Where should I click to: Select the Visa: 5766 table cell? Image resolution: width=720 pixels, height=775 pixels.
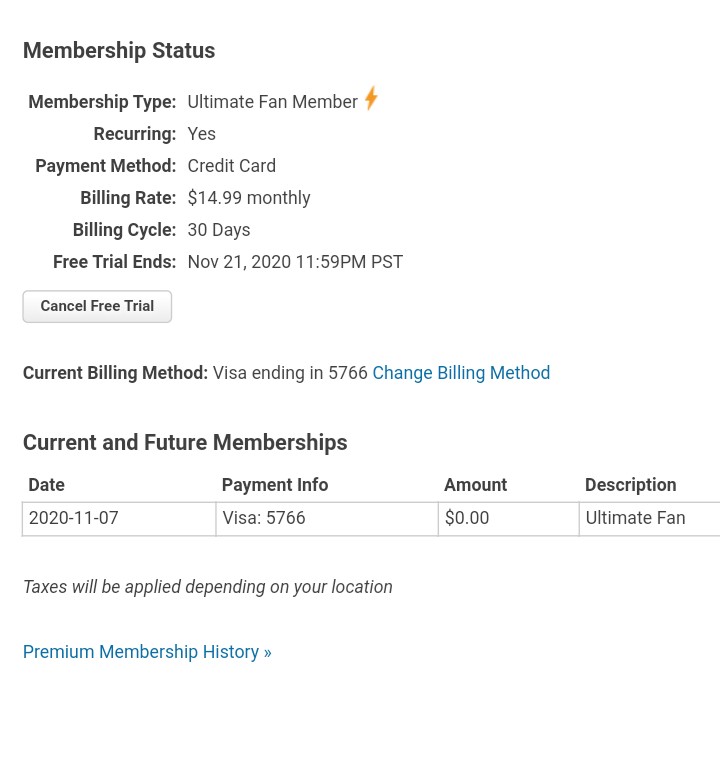coord(327,518)
